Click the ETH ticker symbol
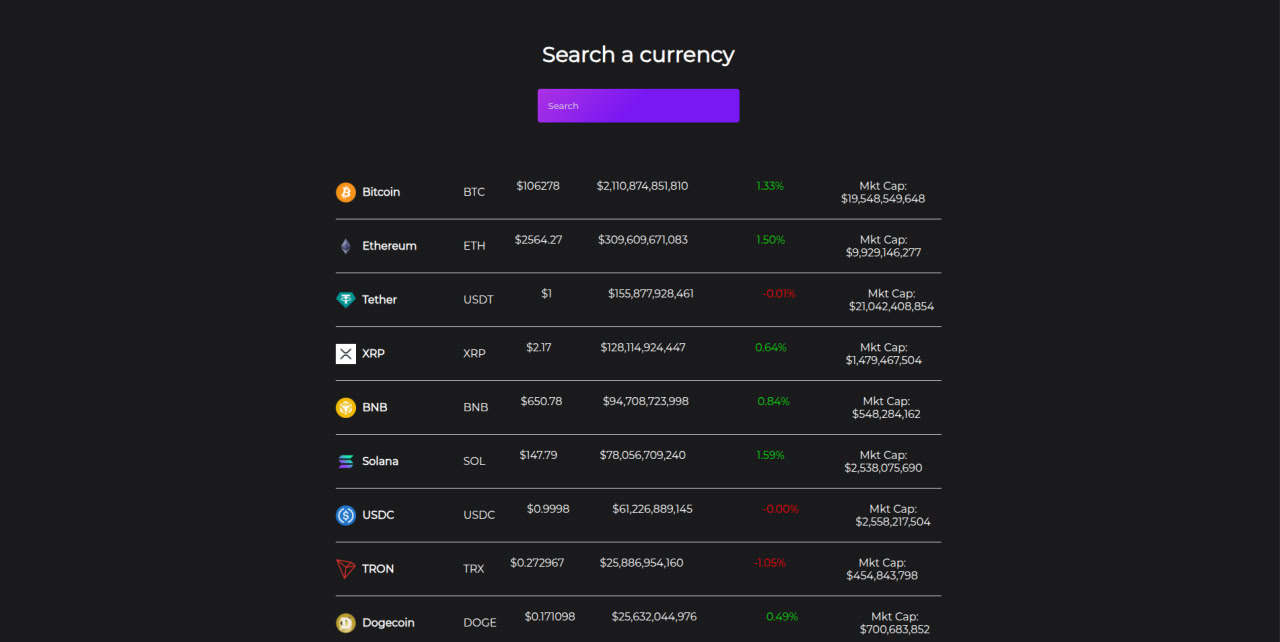 [474, 246]
